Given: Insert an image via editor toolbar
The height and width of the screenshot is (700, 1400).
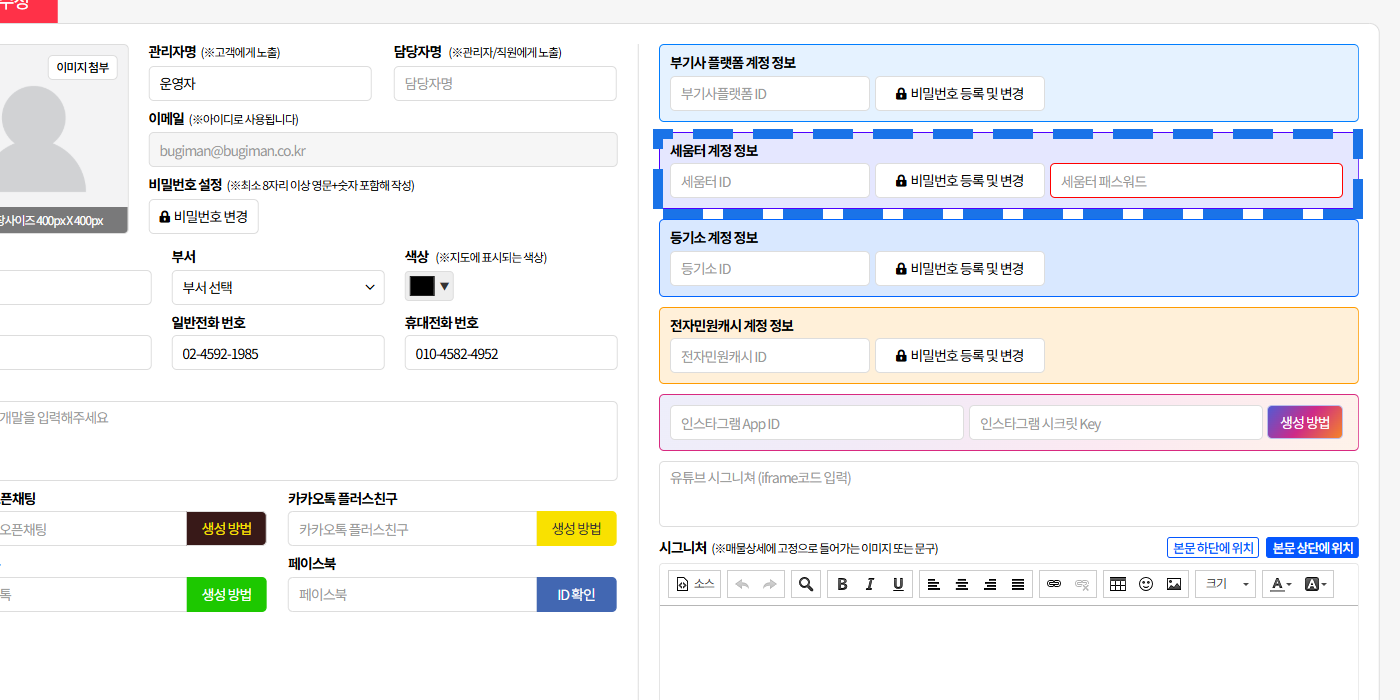Looking at the screenshot, I should (1174, 584).
